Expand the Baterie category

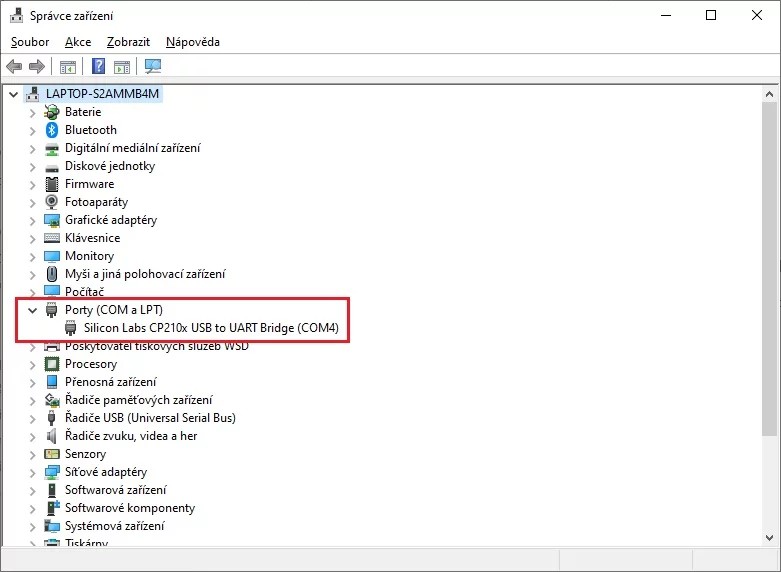32,113
